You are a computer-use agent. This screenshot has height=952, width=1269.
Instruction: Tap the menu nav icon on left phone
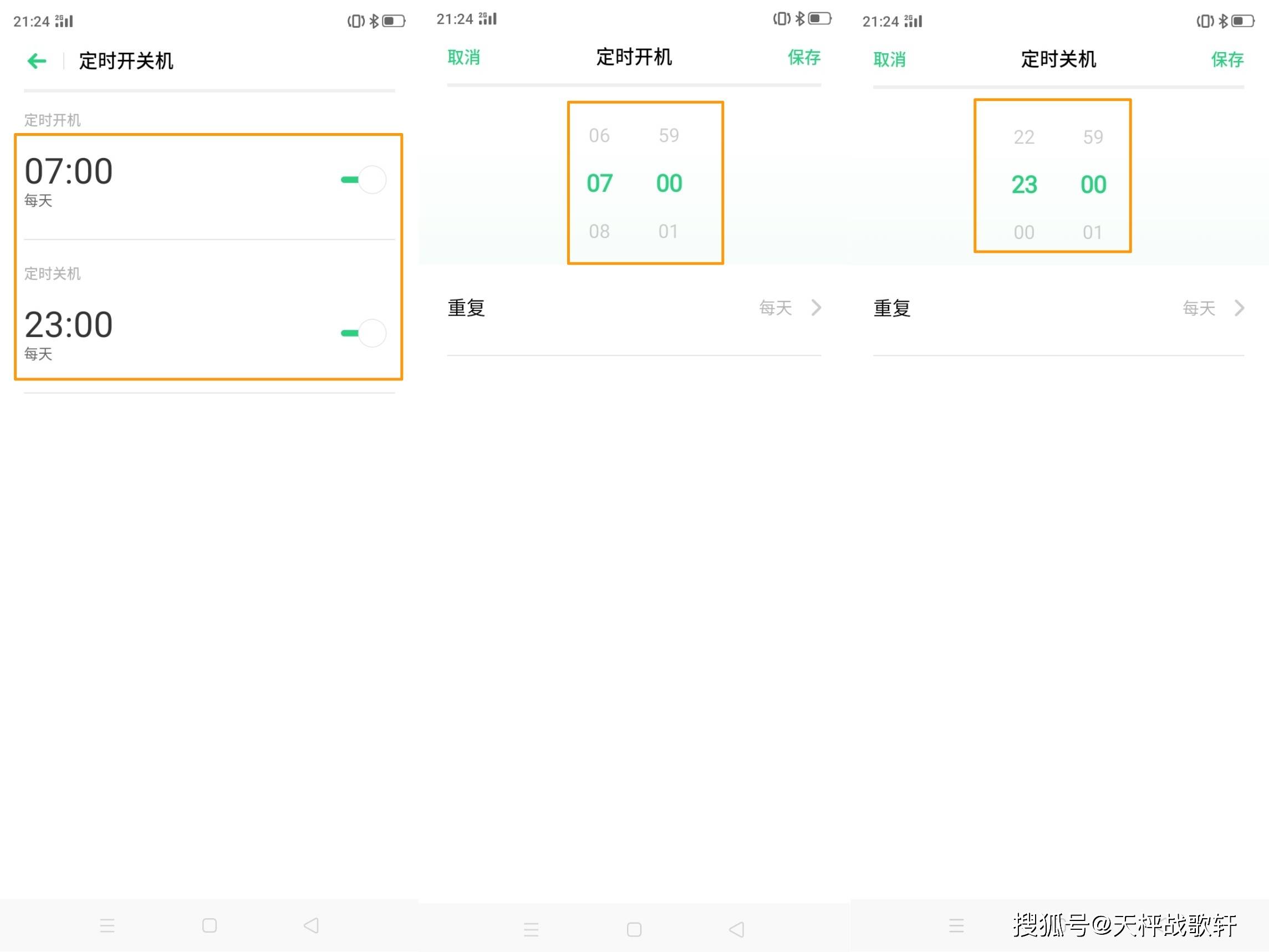tap(108, 925)
